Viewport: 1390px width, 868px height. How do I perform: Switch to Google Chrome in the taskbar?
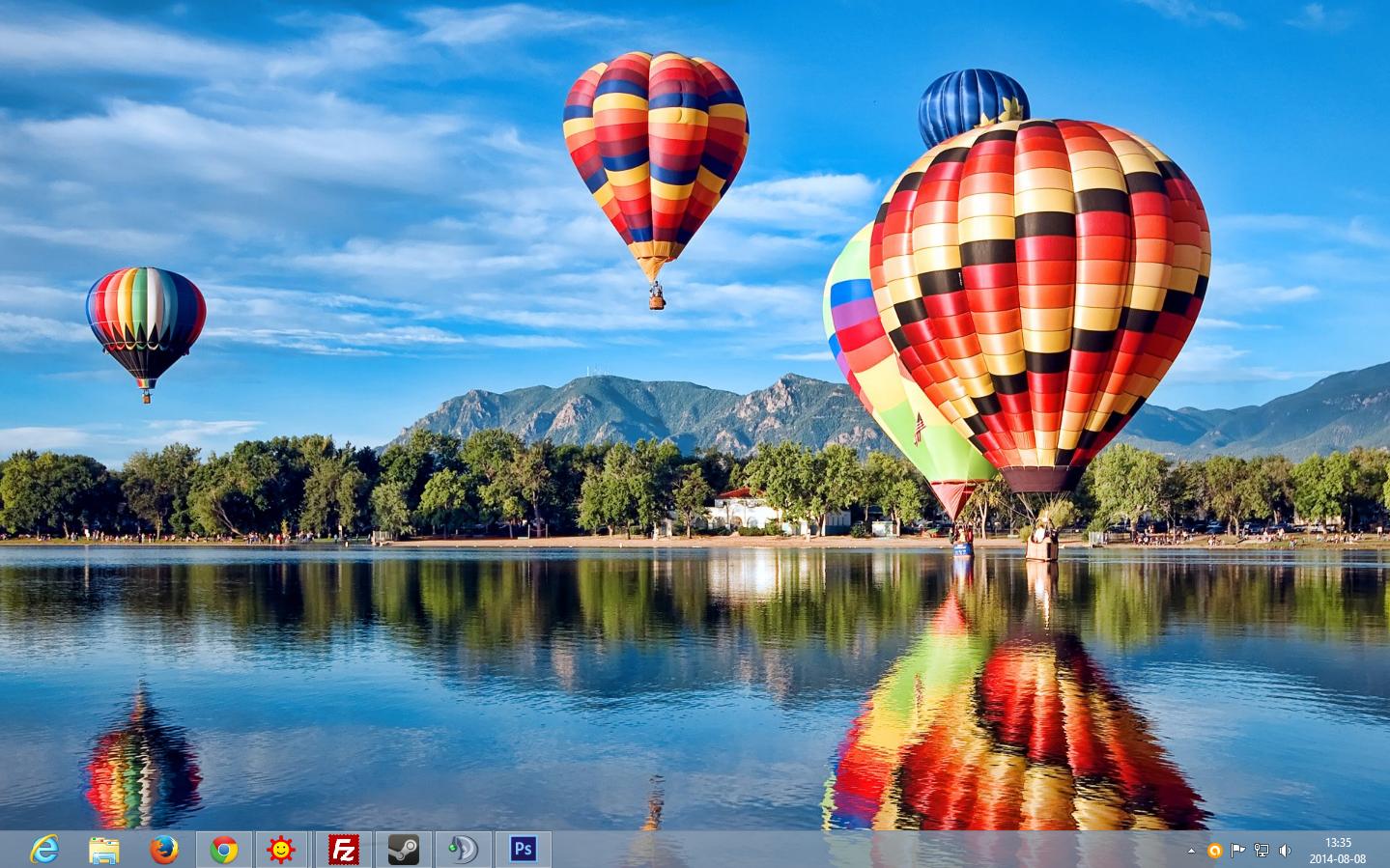[x=224, y=850]
